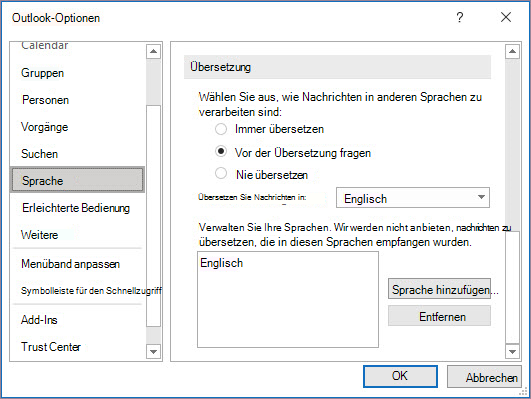
Task: Close the Outlook-Optionen dialog
Action: click(x=506, y=17)
